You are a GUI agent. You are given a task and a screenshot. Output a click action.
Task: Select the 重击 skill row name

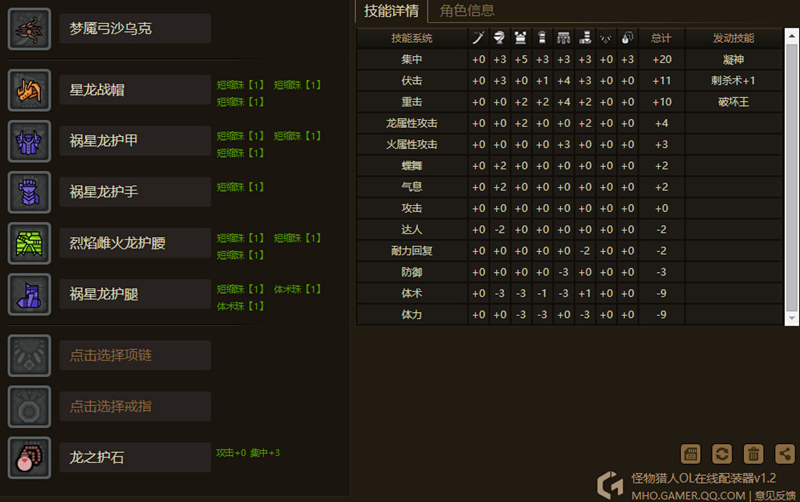(412, 102)
